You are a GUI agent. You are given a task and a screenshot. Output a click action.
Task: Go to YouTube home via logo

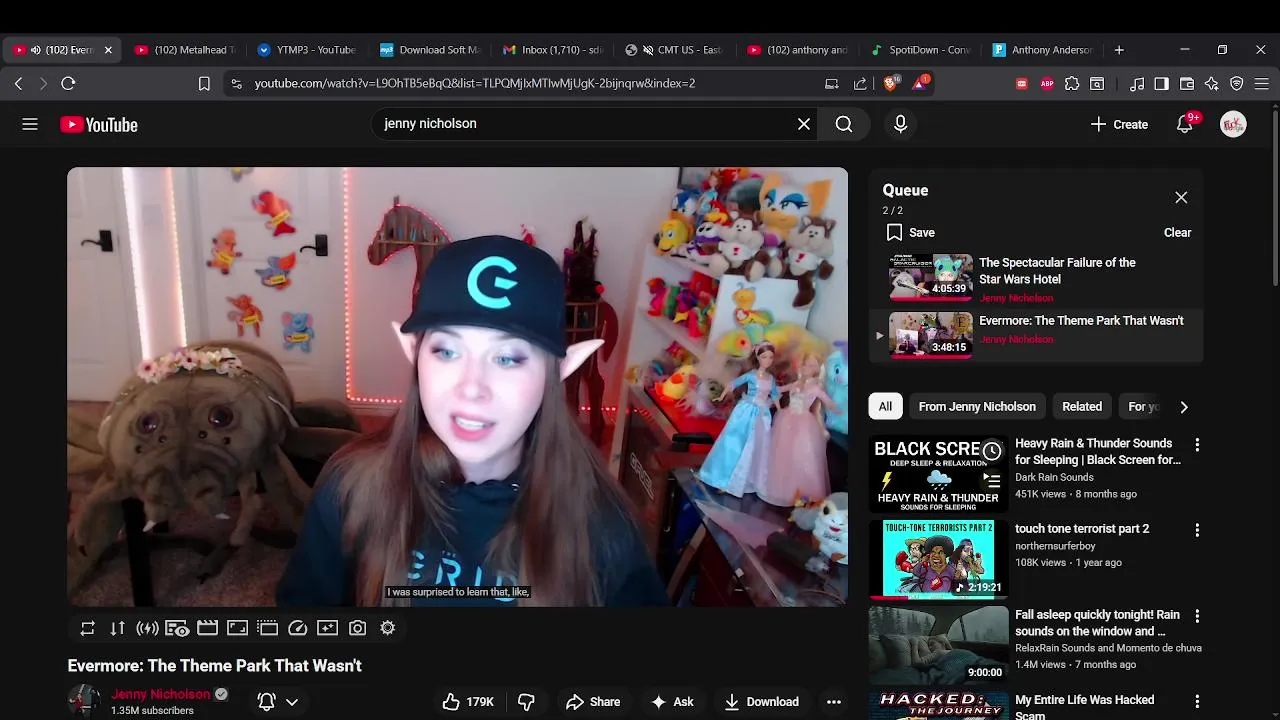click(99, 124)
